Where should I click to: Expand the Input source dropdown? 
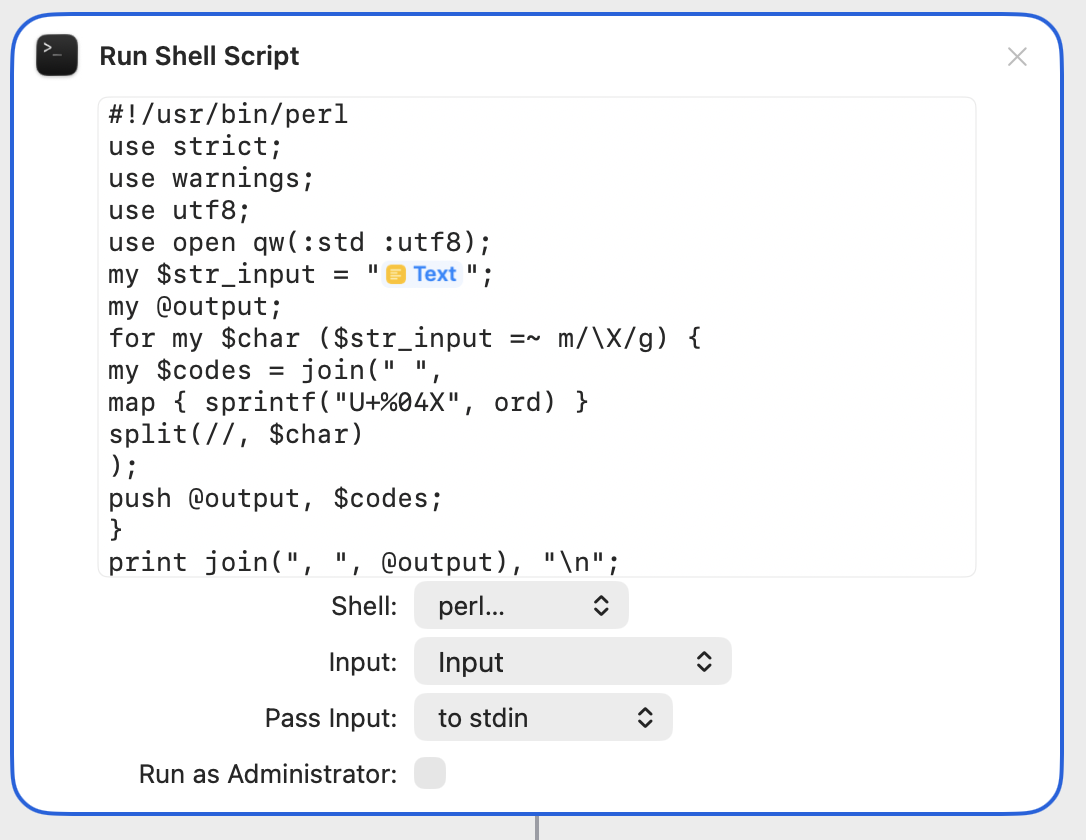[573, 662]
